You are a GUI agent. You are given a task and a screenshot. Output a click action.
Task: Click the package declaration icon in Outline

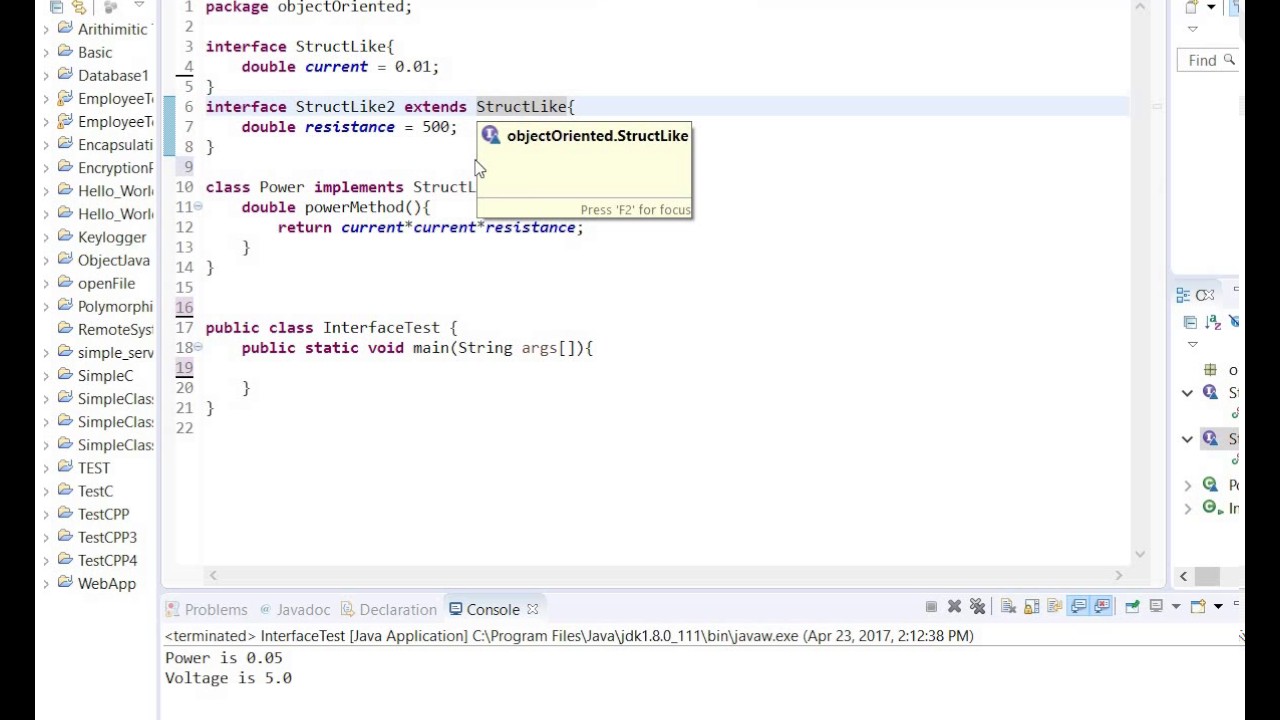(1210, 370)
